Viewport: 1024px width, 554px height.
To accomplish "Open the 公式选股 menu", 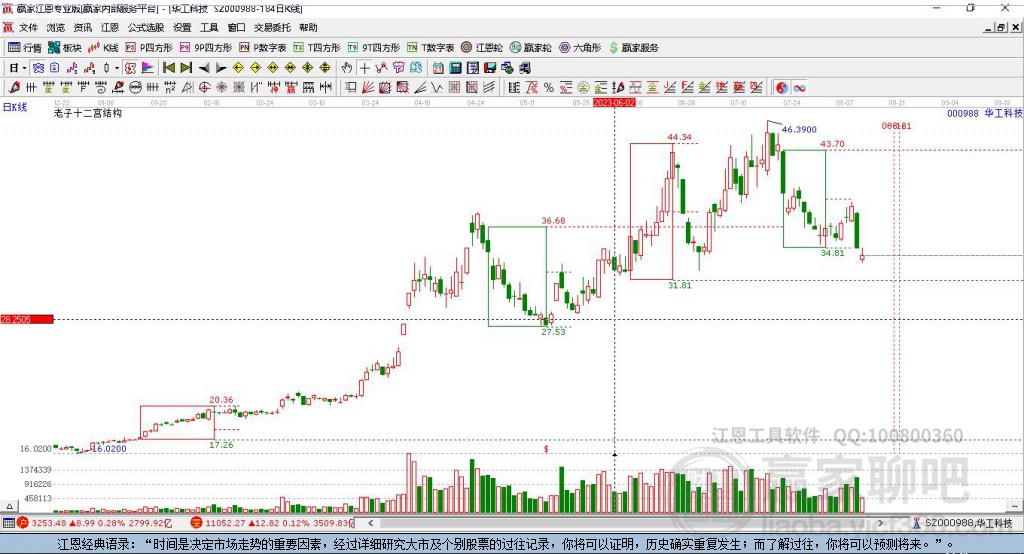I will click(146, 27).
